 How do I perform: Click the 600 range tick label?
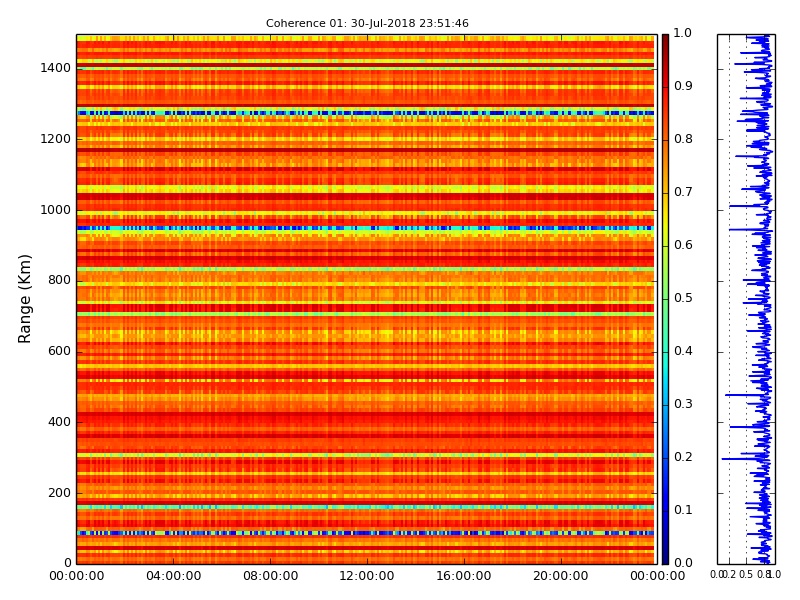(x=59, y=351)
